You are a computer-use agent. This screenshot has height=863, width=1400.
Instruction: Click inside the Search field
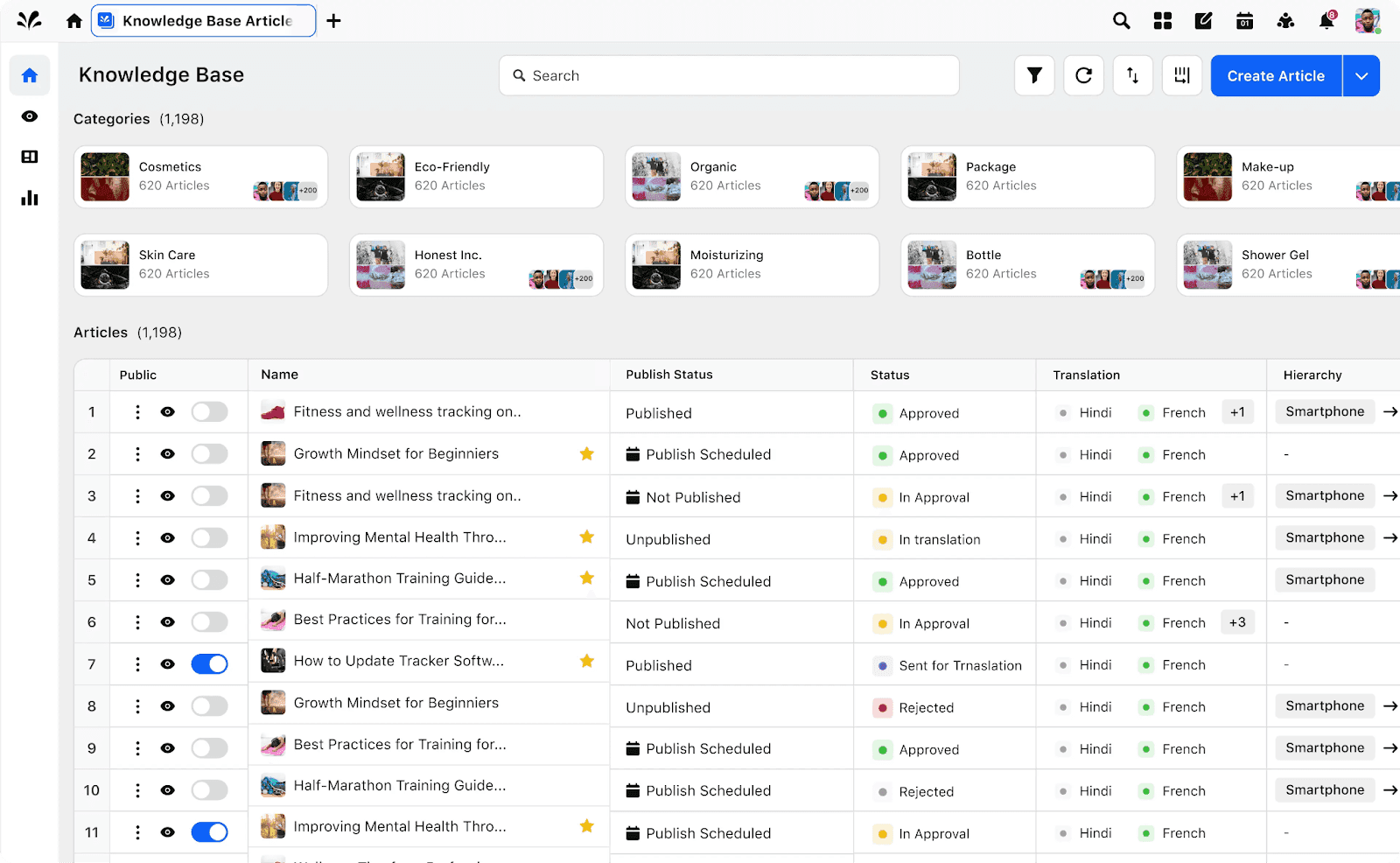point(729,75)
